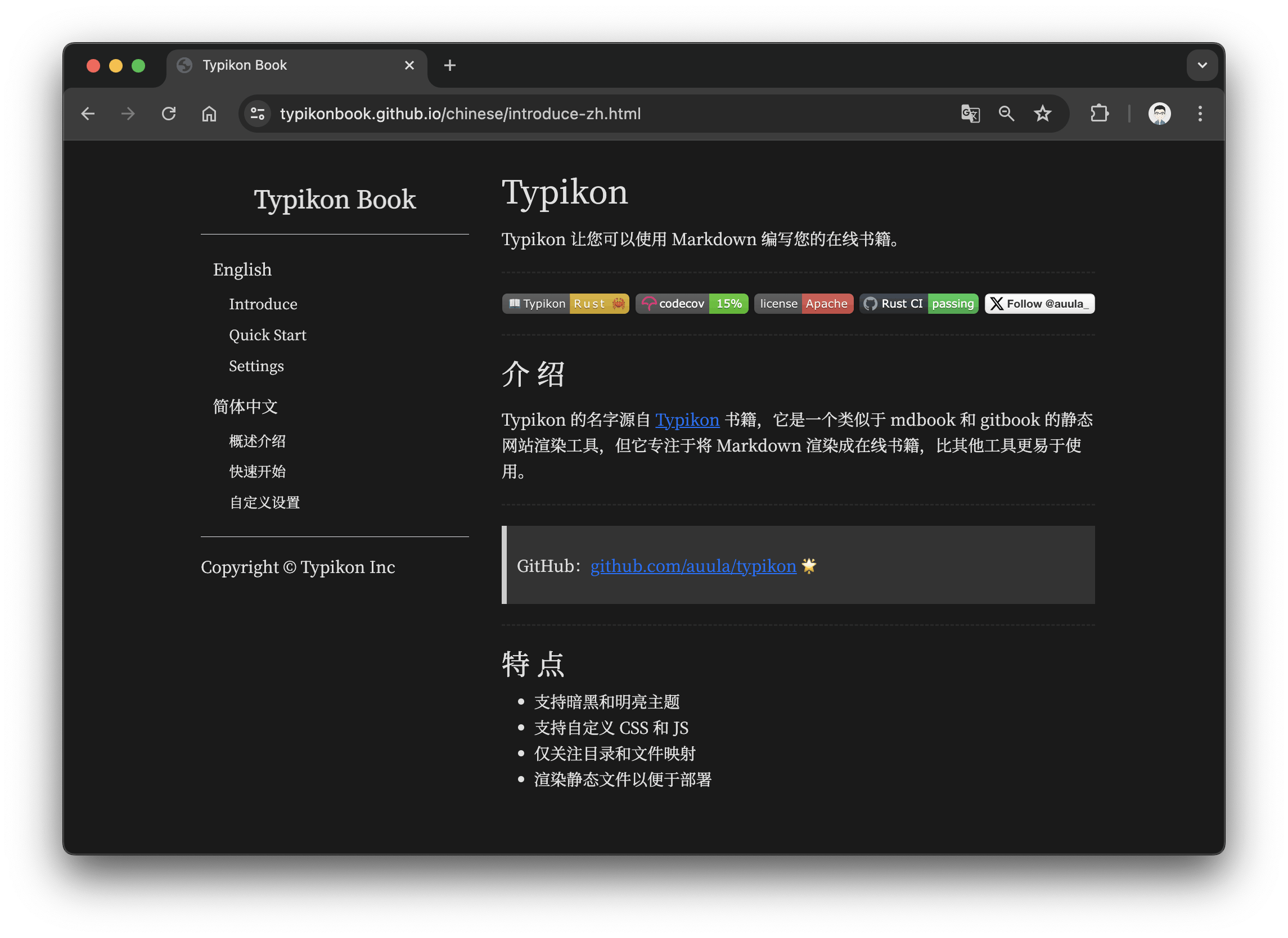View site information icon beside URL
The image size is (1288, 938).
click(x=258, y=114)
